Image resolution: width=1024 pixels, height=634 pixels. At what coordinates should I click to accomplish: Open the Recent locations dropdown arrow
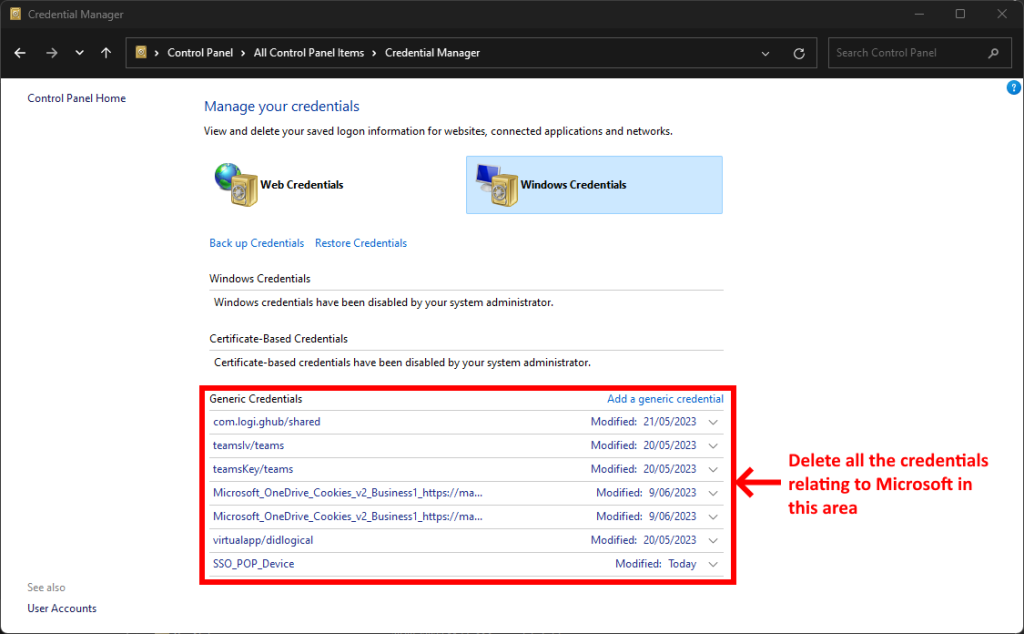(x=80, y=53)
